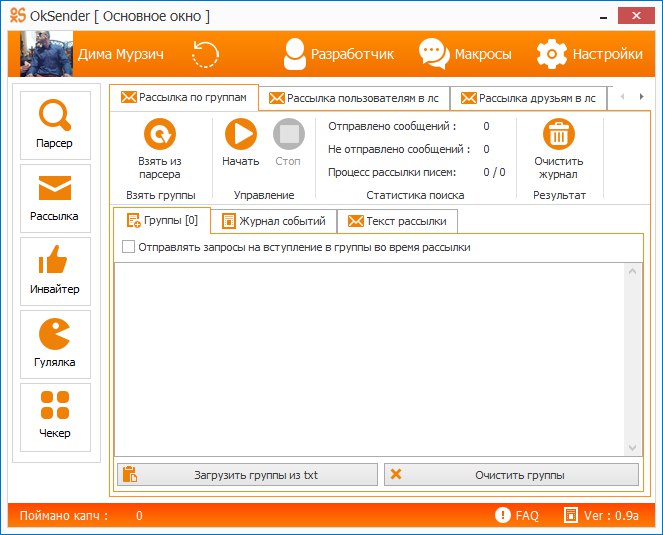Image resolution: width=663 pixels, height=535 pixels.
Task: Open the Парсер section in sidebar
Action: tap(55, 125)
